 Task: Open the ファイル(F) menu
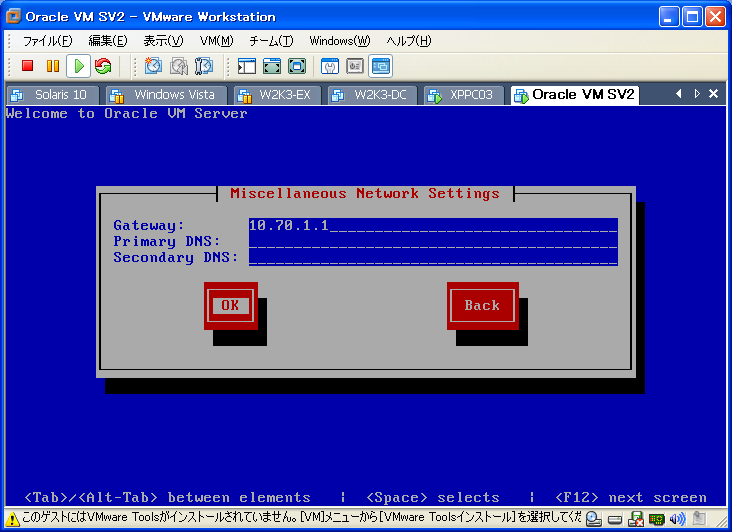click(x=47, y=41)
